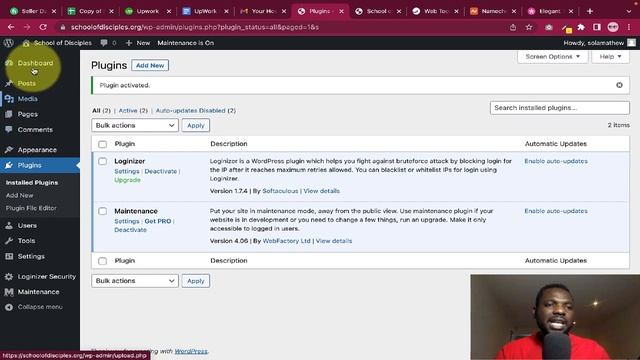Expand the Help panel
This screenshot has width=640, height=360.
(x=610, y=57)
